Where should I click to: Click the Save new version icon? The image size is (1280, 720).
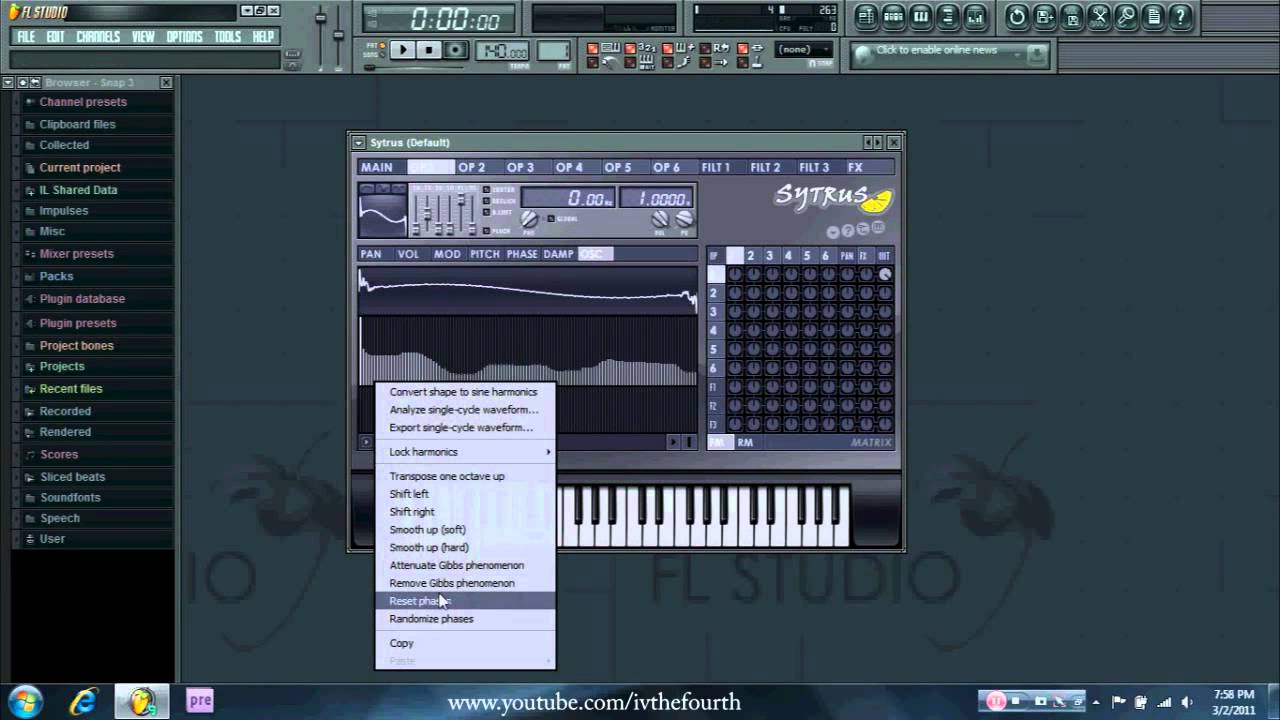coord(1044,16)
